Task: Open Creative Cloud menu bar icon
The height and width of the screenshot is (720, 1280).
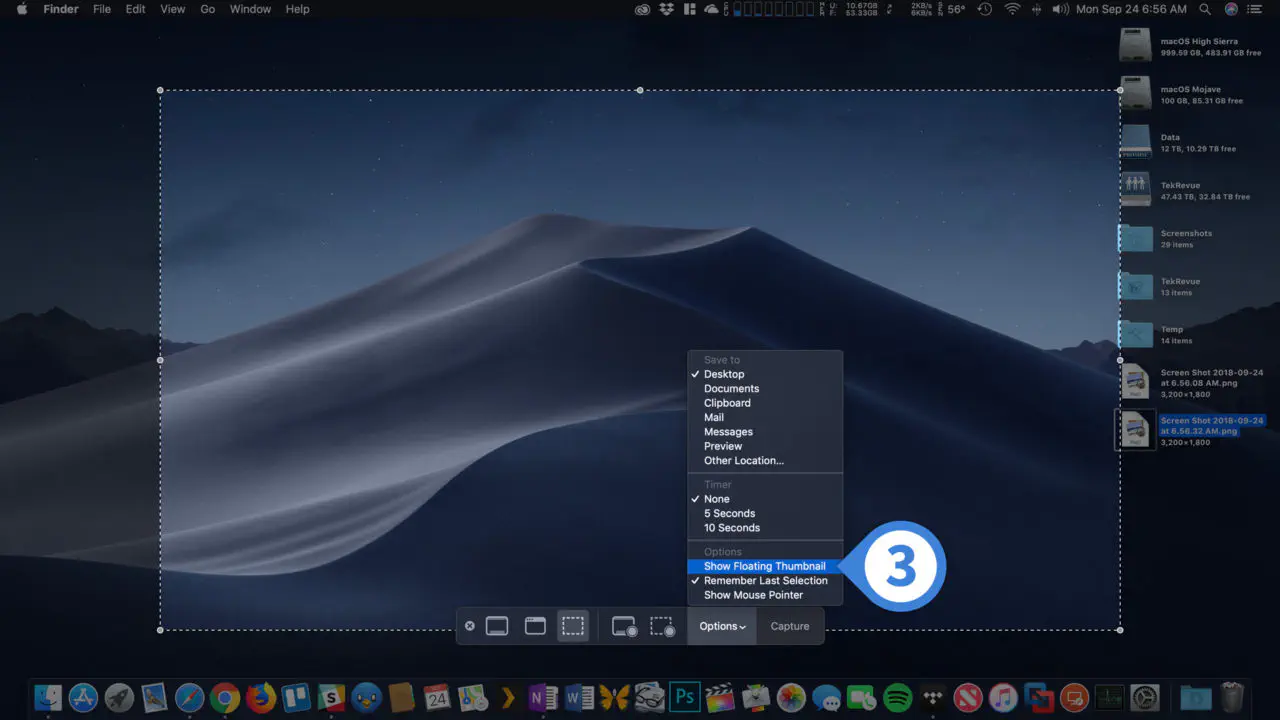Action: click(x=643, y=9)
